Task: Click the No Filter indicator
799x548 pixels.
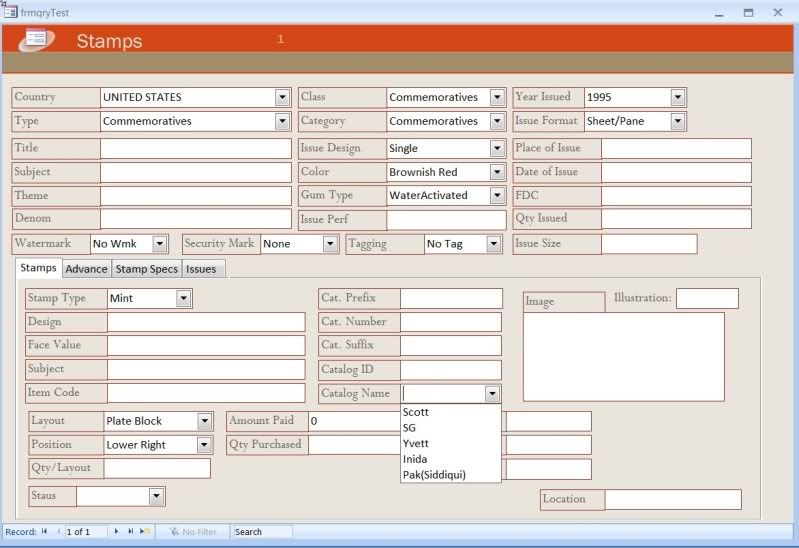Action: 193,532
